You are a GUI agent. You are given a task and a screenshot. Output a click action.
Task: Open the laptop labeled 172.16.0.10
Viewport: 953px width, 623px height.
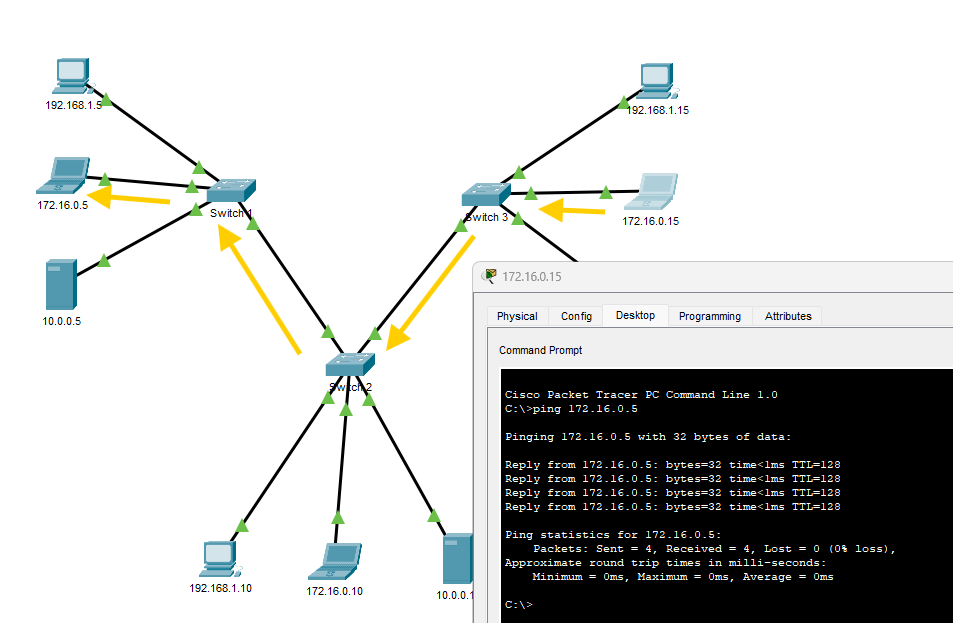[334, 561]
